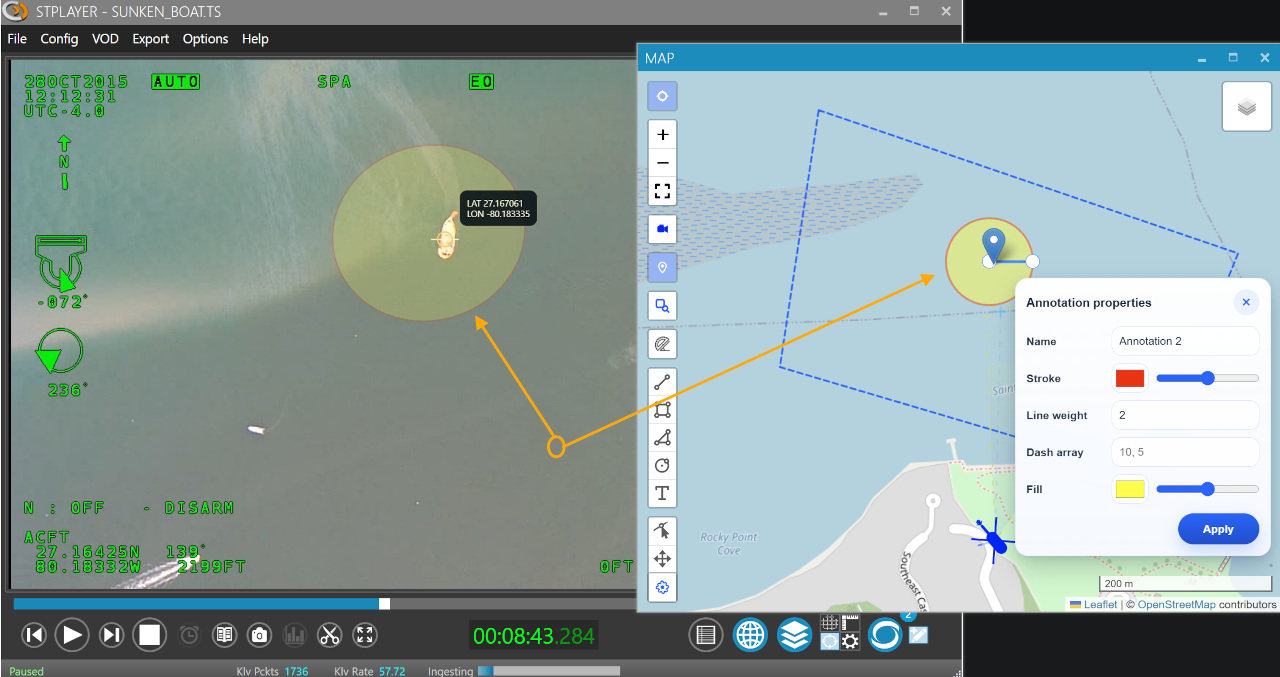Click the grid overlay icon
1280x677 pixels.
[x=829, y=623]
